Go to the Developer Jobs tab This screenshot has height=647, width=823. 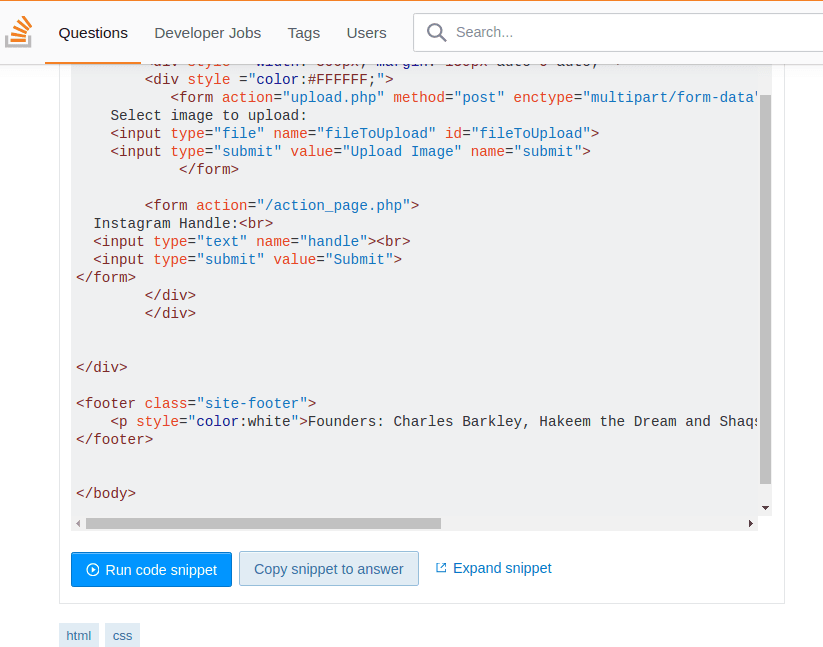tap(207, 33)
